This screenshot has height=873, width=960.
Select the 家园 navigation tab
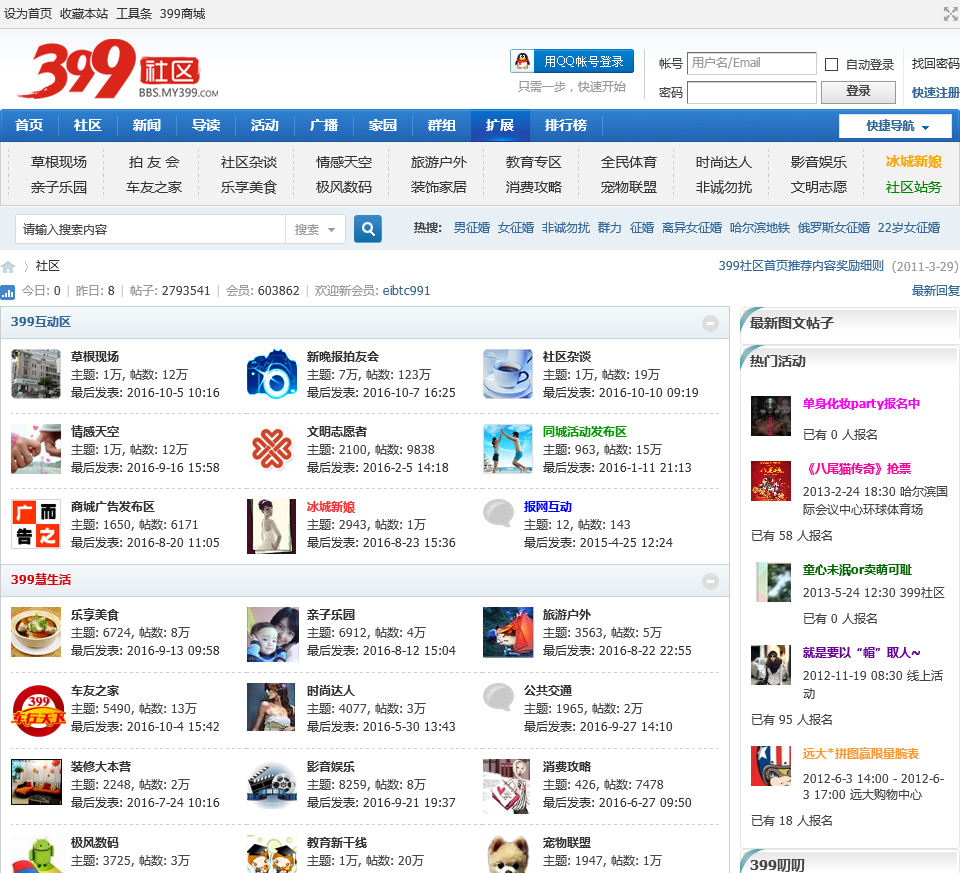click(x=383, y=126)
